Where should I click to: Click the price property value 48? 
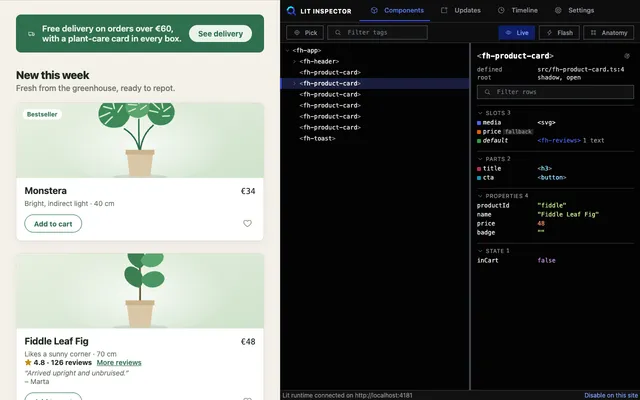point(541,224)
